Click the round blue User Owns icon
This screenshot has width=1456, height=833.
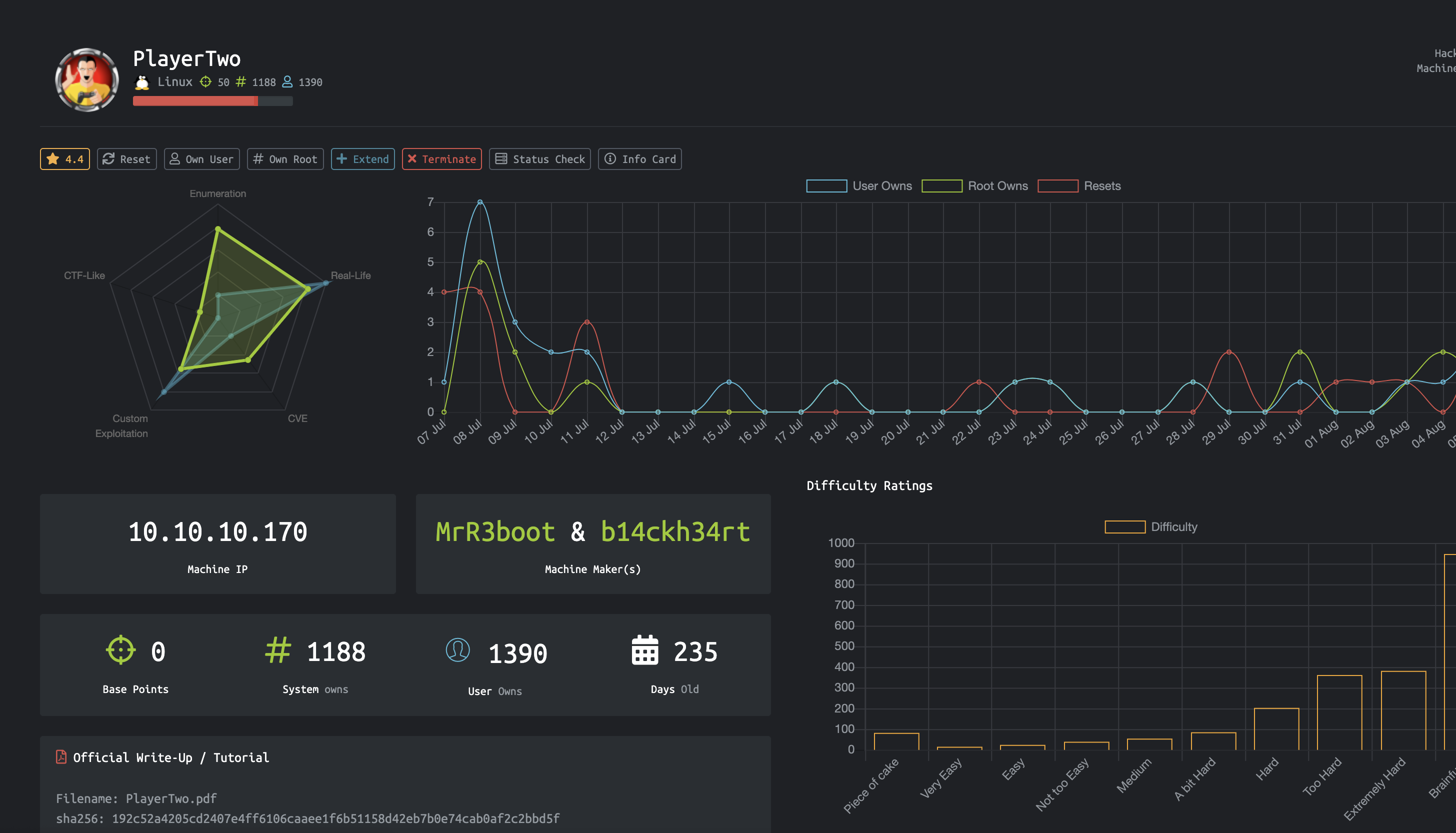[x=457, y=650]
